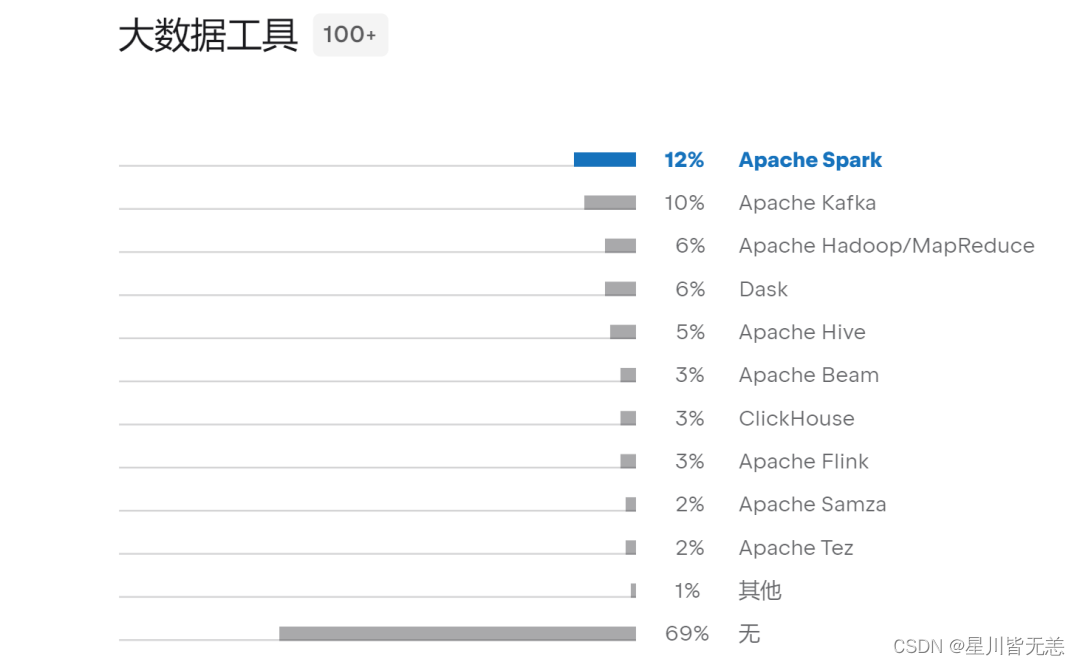This screenshot has height=665, width=1080.
Task: Click the gray Apache Hive bar
Action: point(623,332)
